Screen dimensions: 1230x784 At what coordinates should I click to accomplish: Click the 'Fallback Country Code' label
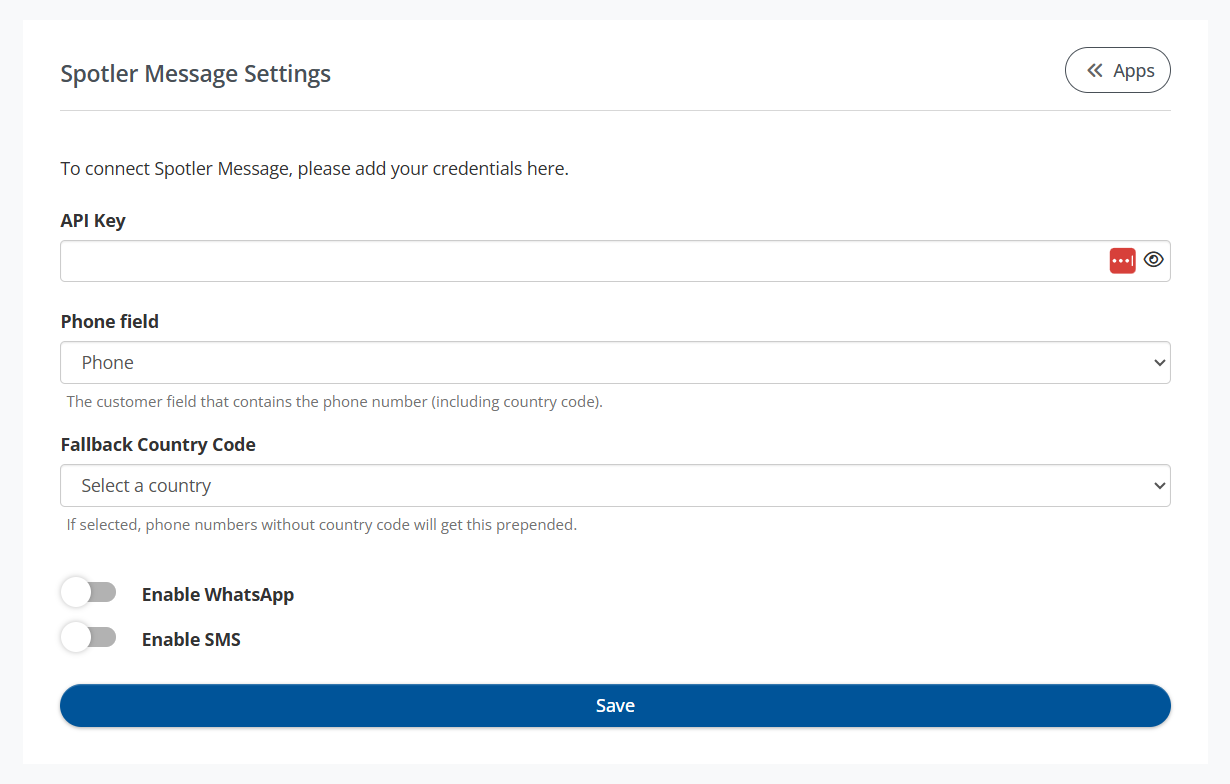[158, 445]
